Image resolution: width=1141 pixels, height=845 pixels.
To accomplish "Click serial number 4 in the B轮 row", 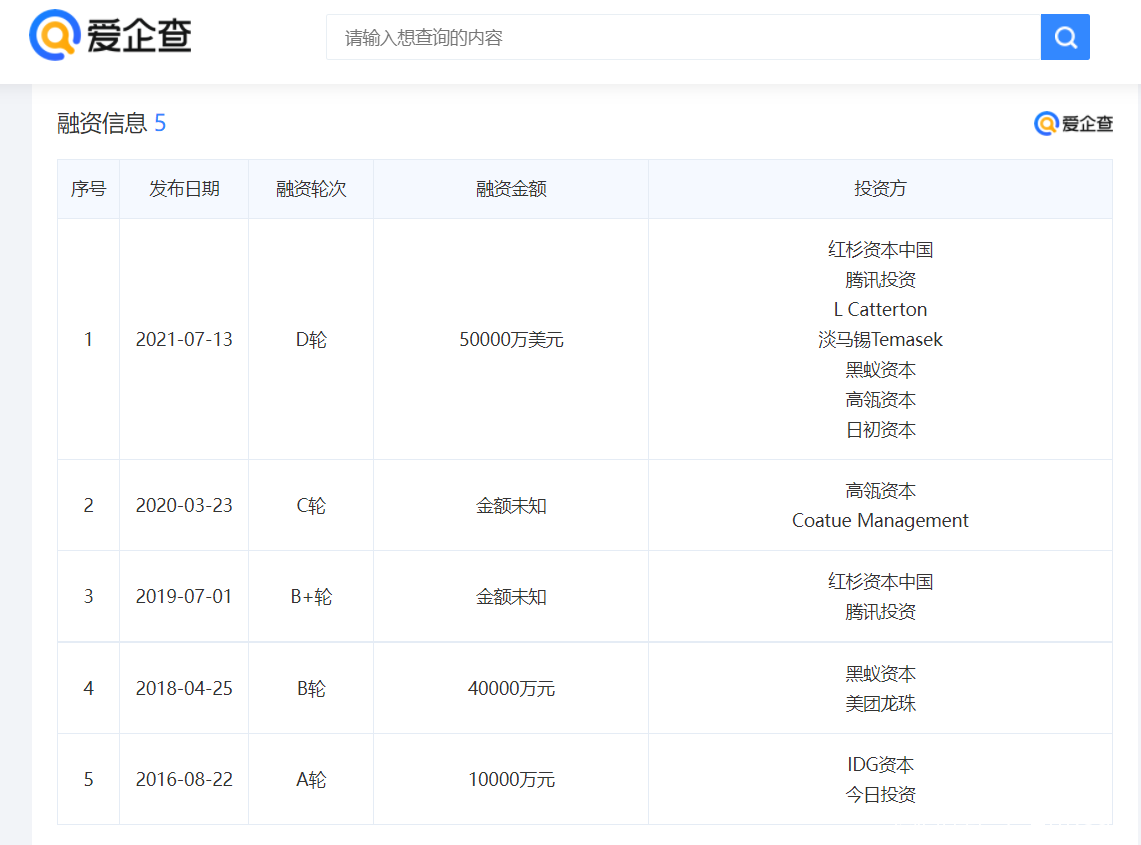I will click(89, 688).
